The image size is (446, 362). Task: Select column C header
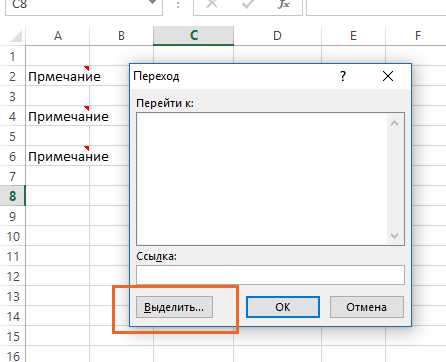[194, 36]
